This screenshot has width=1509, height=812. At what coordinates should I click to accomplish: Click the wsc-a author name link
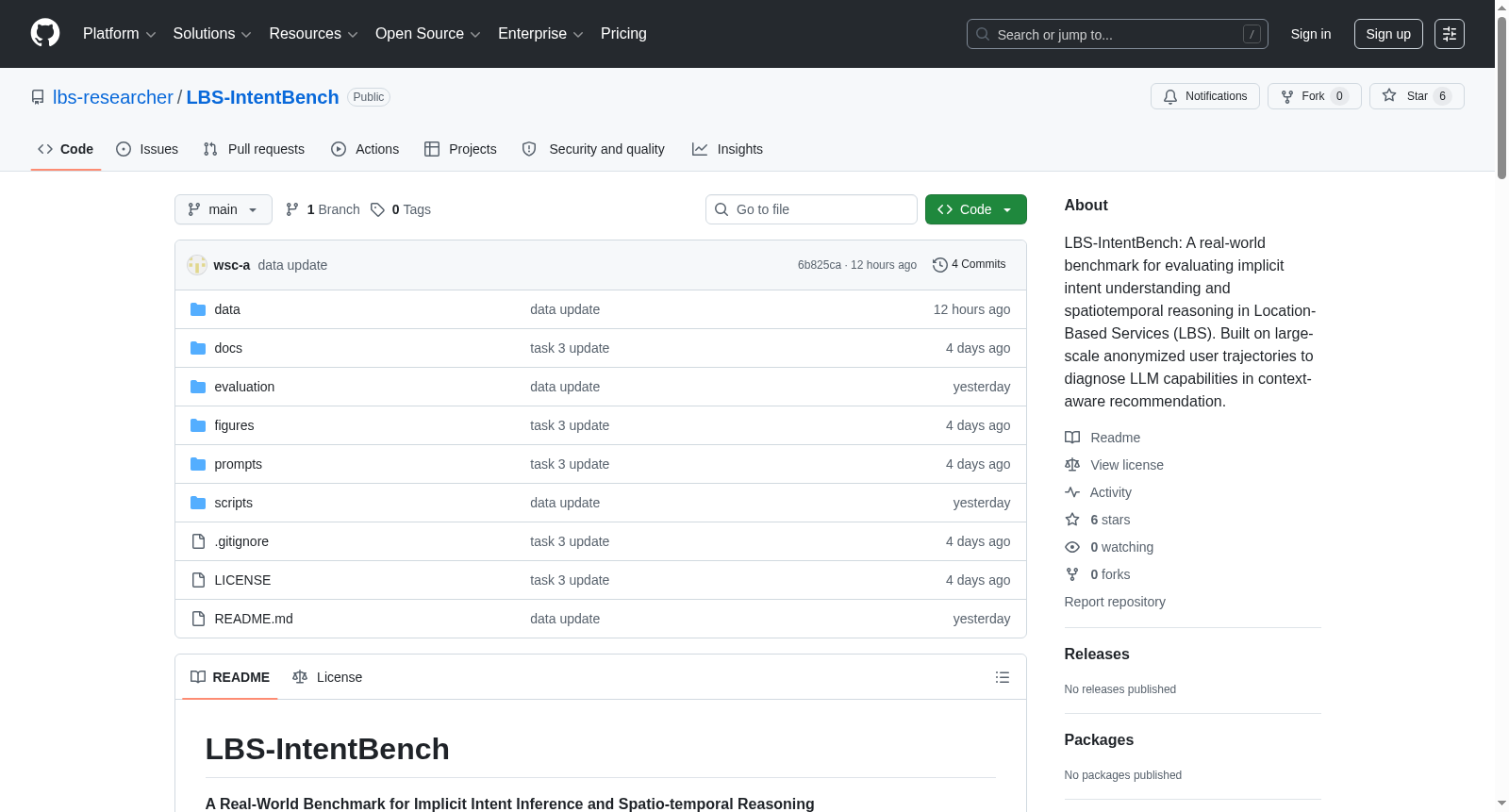point(232,265)
